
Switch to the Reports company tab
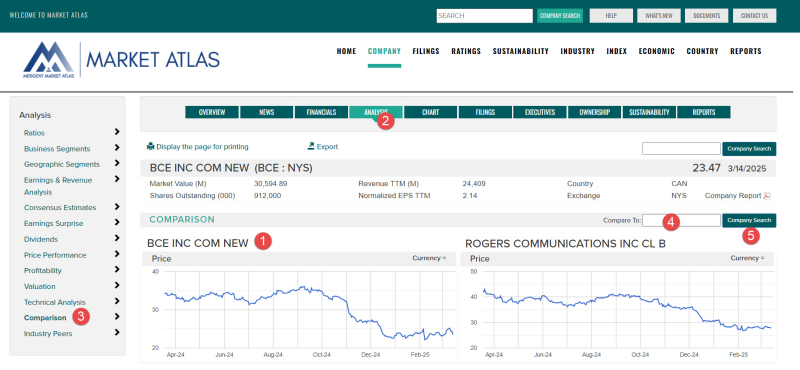(x=704, y=112)
